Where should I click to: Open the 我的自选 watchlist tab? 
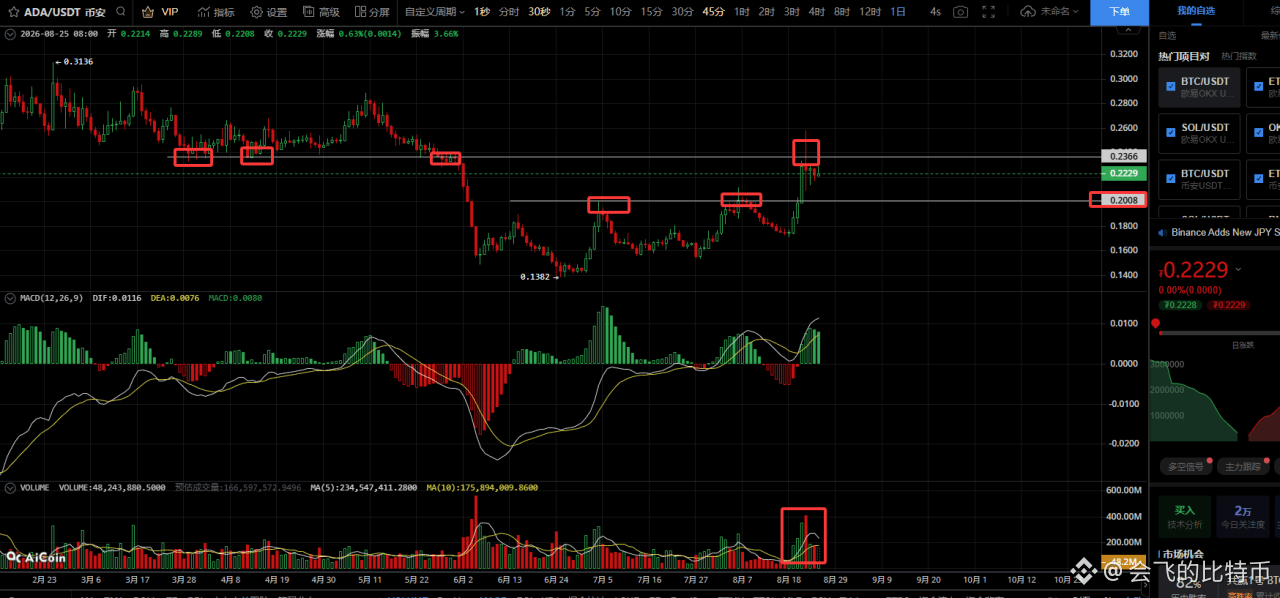coord(1196,10)
